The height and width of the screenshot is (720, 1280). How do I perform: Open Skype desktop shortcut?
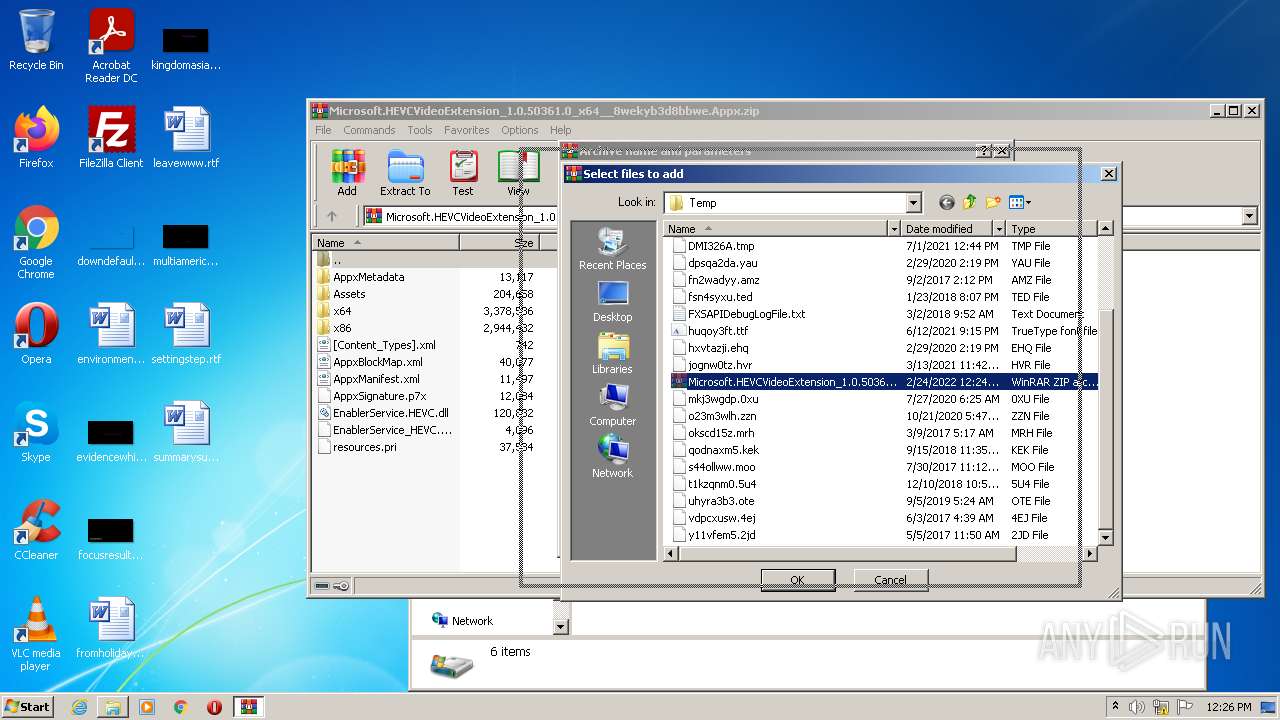(x=36, y=432)
